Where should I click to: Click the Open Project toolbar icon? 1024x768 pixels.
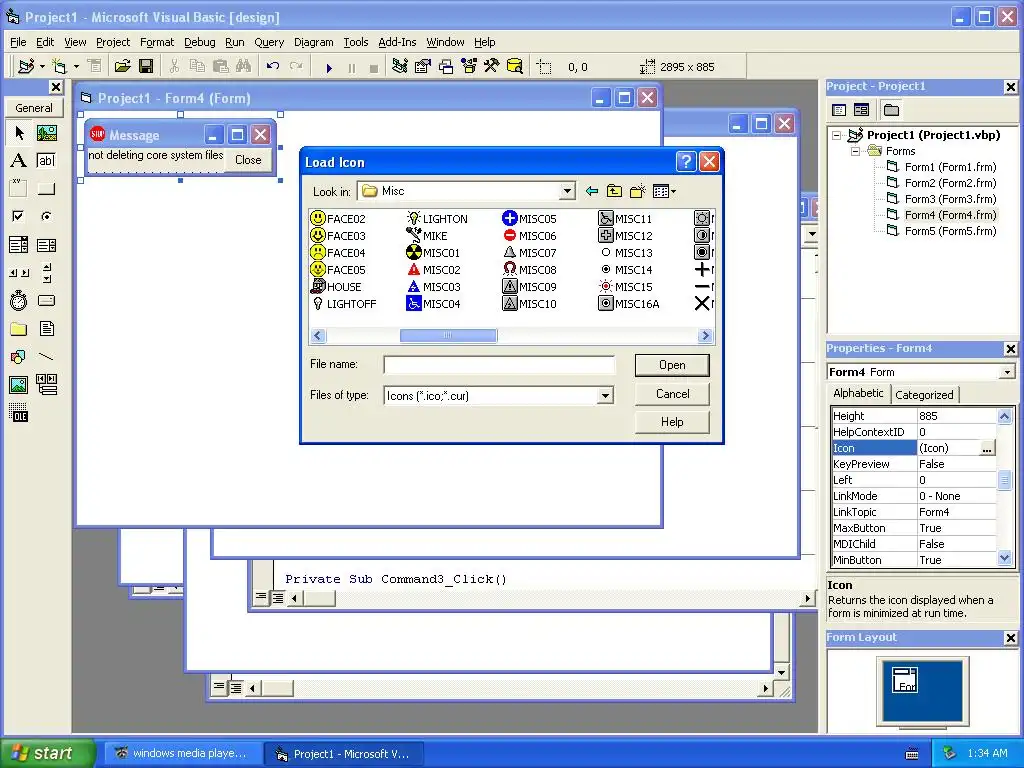(122, 66)
